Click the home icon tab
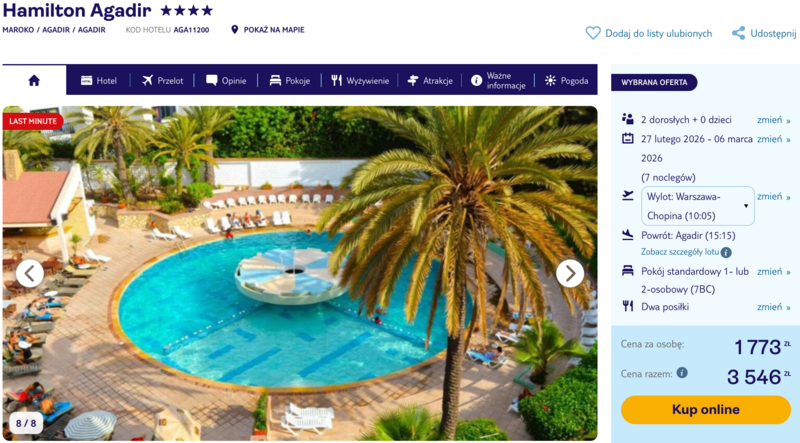Image resolution: width=800 pixels, height=443 pixels. [34, 80]
